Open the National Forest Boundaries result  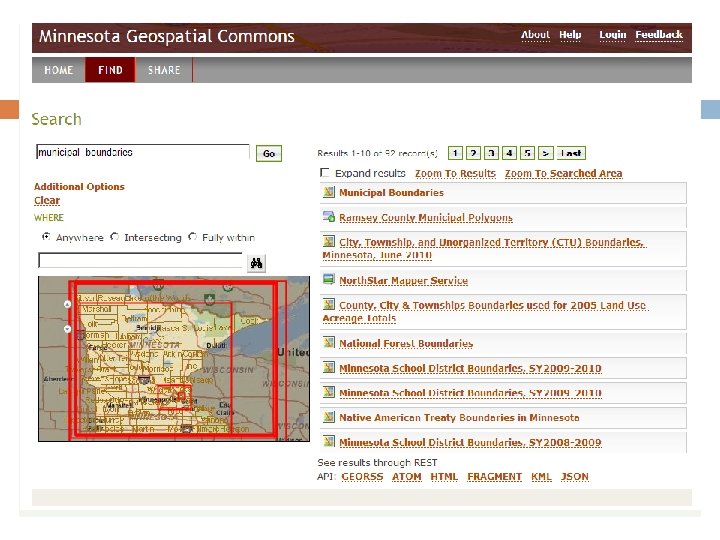tap(406, 343)
